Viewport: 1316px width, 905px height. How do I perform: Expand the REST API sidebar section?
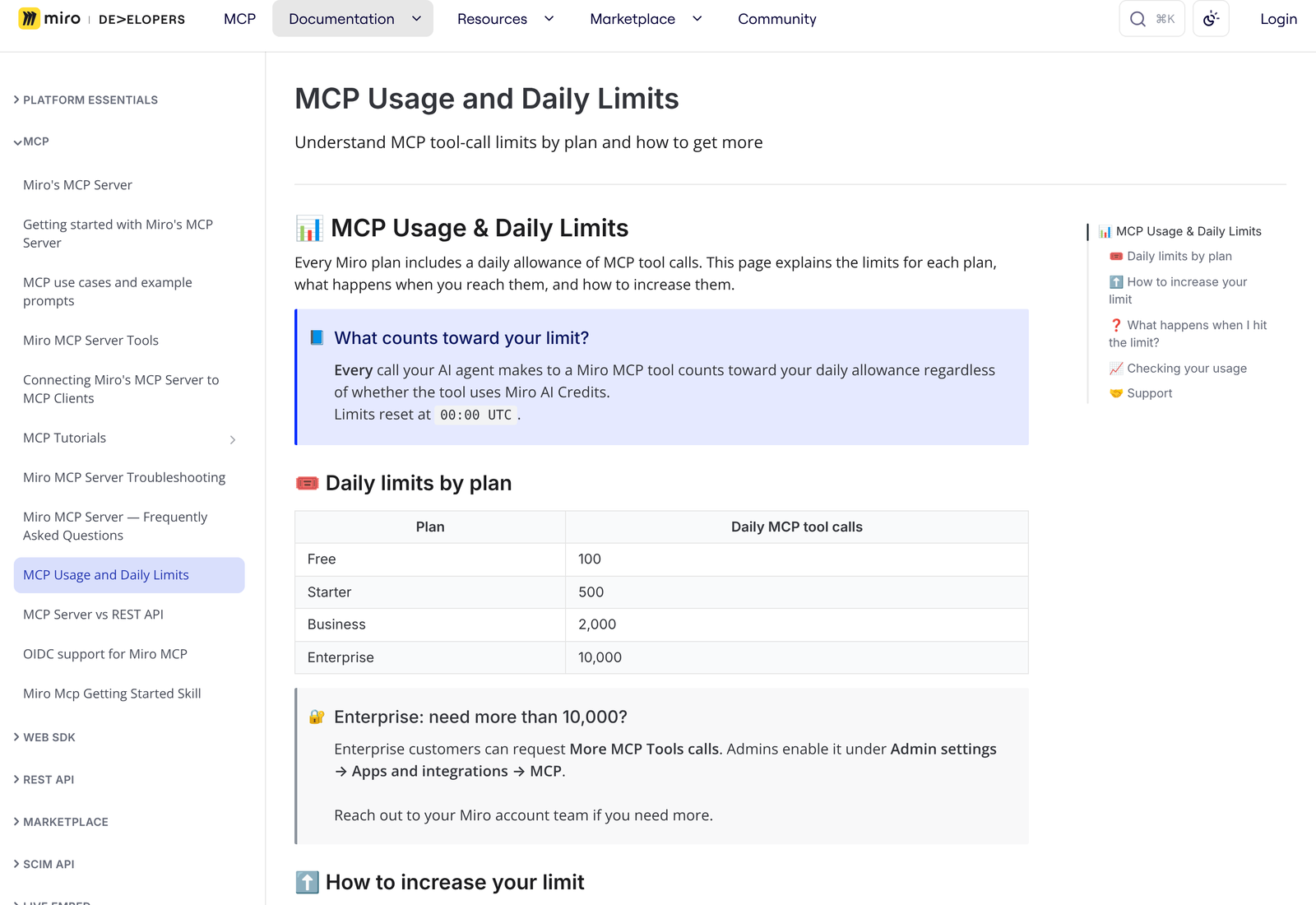pos(44,779)
